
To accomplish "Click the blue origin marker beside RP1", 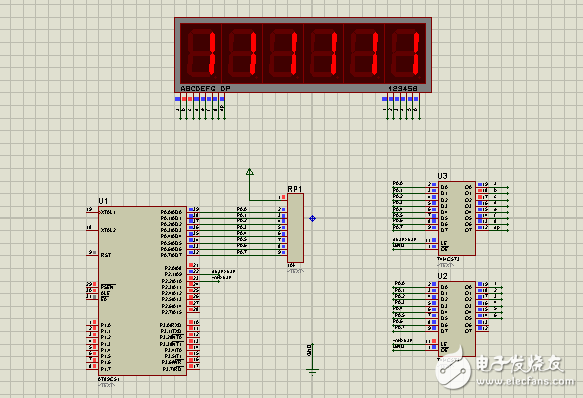I will (313, 218).
